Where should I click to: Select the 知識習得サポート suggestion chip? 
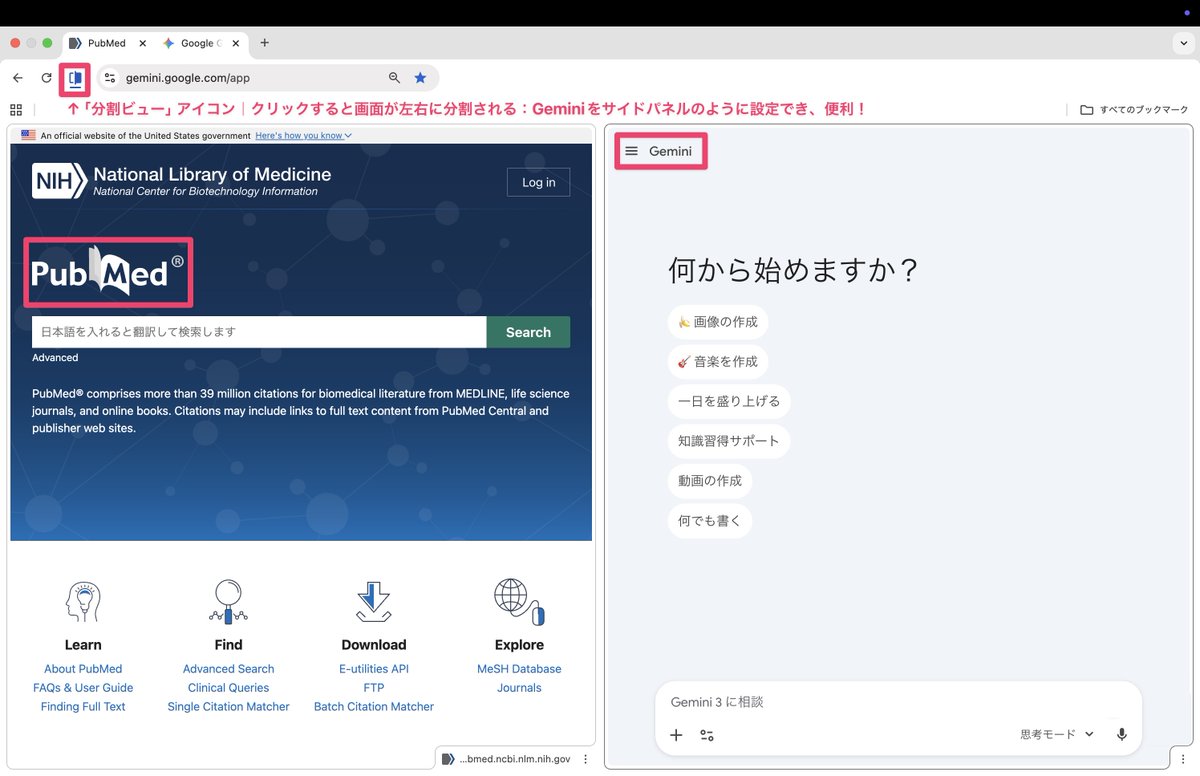729,441
